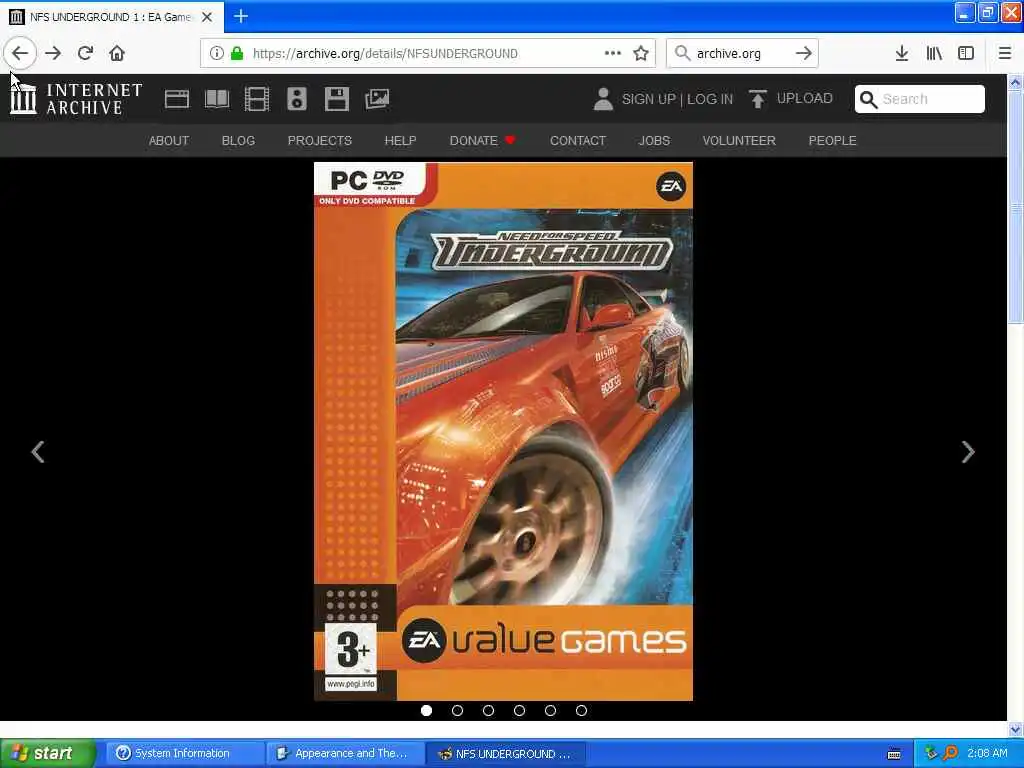The height and width of the screenshot is (768, 1024).
Task: Click the orange magnifier tray icon
Action: (x=950, y=753)
